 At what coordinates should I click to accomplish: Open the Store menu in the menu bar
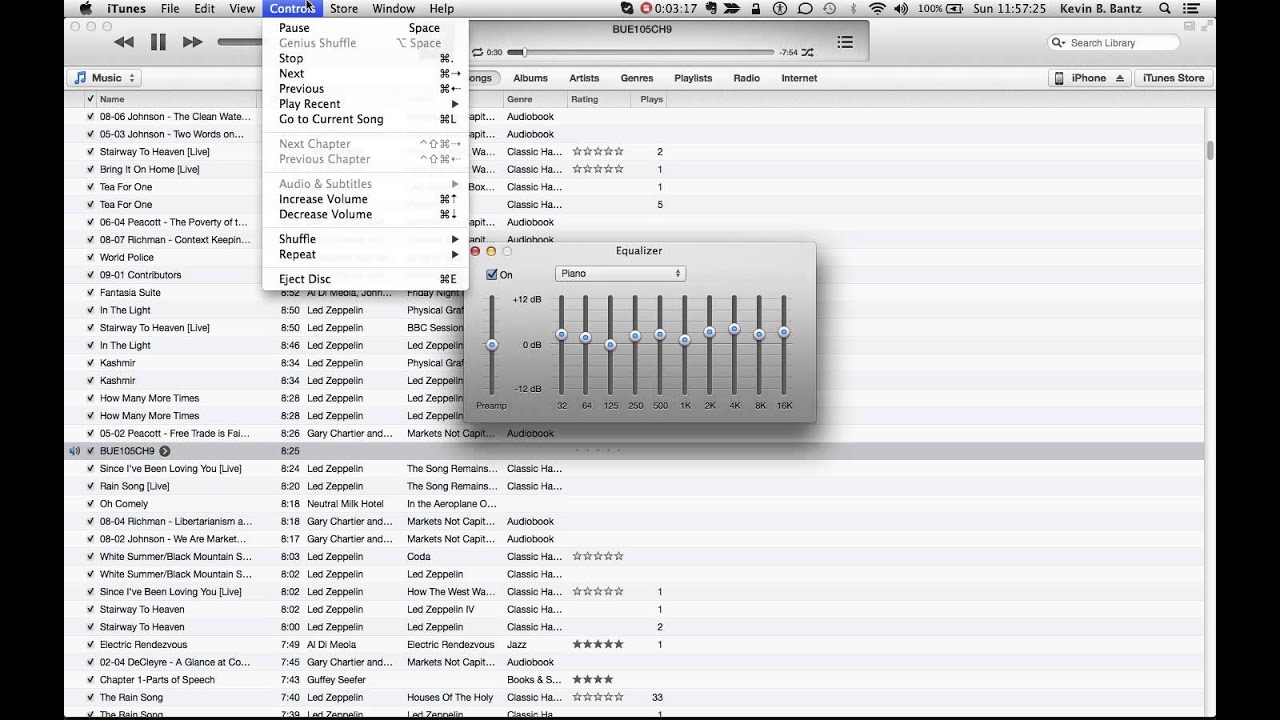(x=344, y=8)
